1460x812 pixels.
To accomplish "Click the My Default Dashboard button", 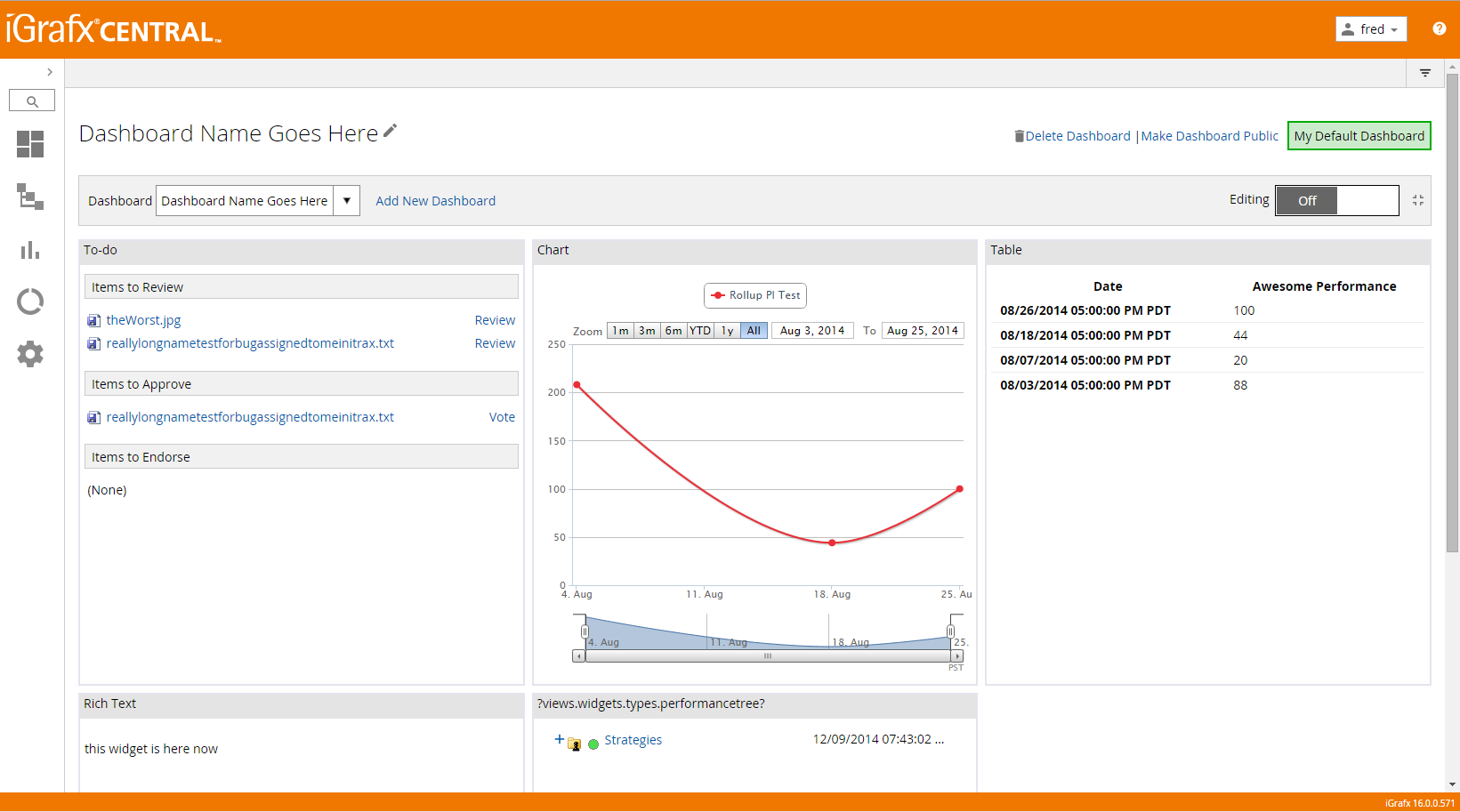I will pos(1359,136).
